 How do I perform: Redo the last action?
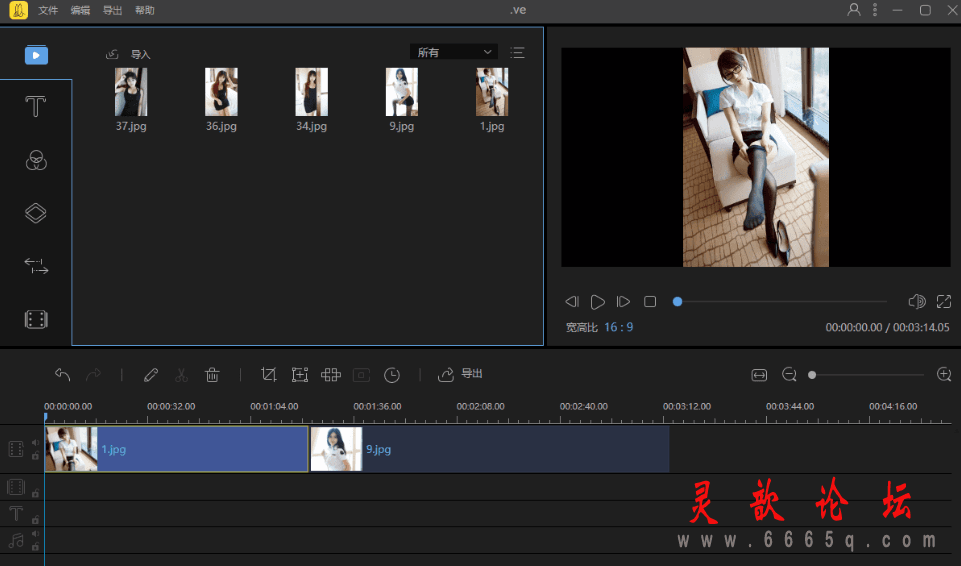click(x=93, y=374)
